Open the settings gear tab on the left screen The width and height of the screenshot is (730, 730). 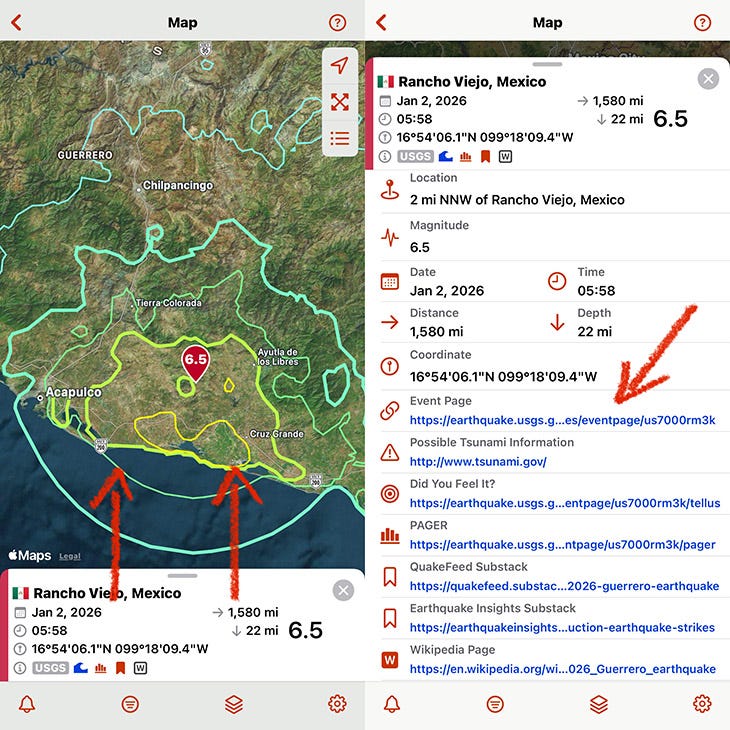point(337,704)
